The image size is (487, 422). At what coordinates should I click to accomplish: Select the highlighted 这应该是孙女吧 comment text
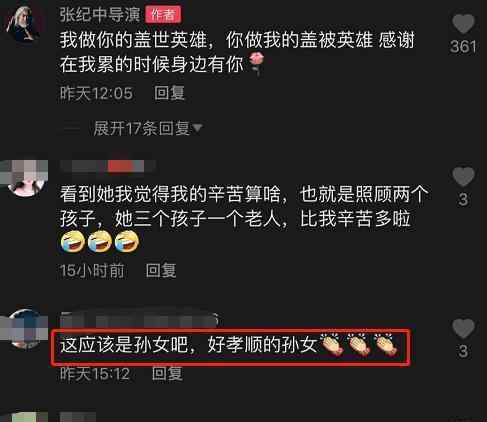pos(188,345)
